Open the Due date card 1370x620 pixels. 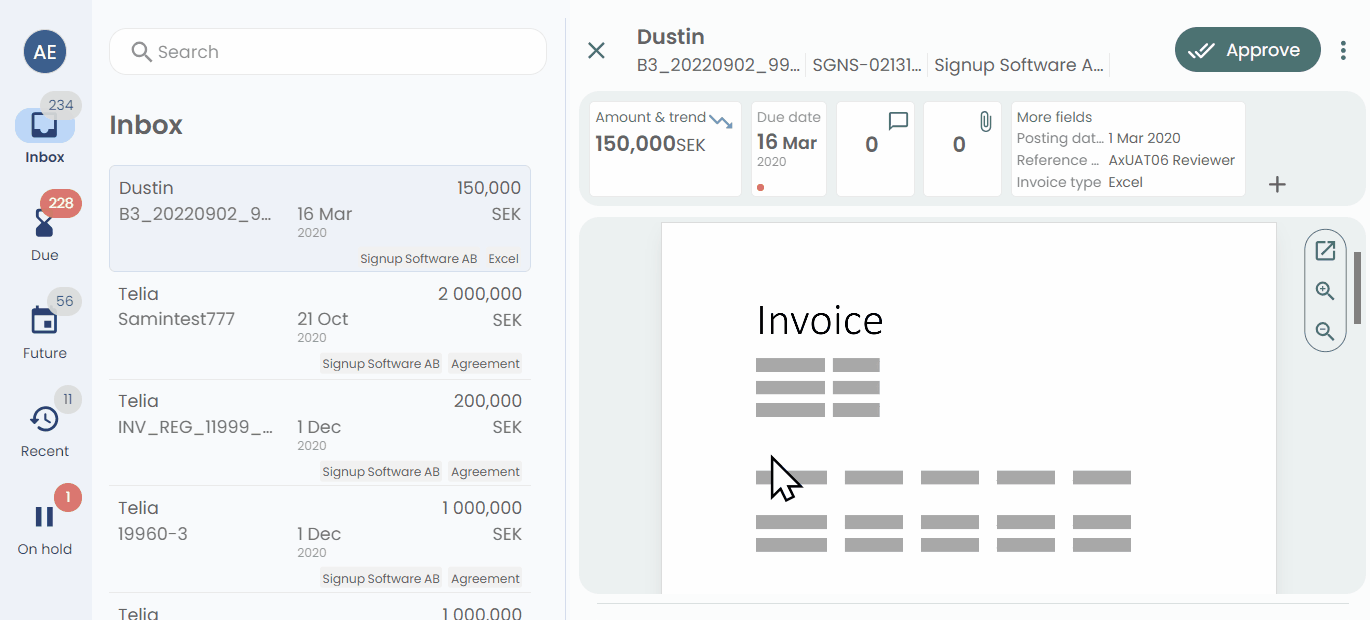pyautogui.click(x=789, y=148)
